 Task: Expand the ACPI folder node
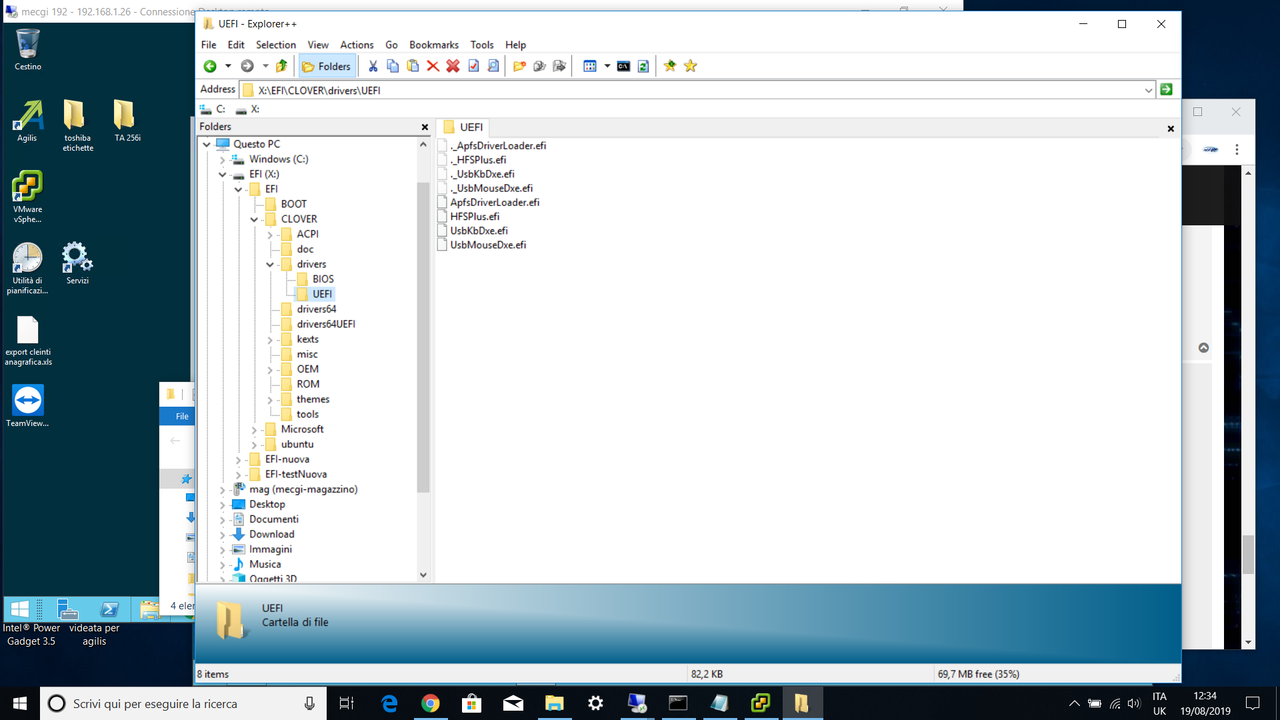(270, 234)
